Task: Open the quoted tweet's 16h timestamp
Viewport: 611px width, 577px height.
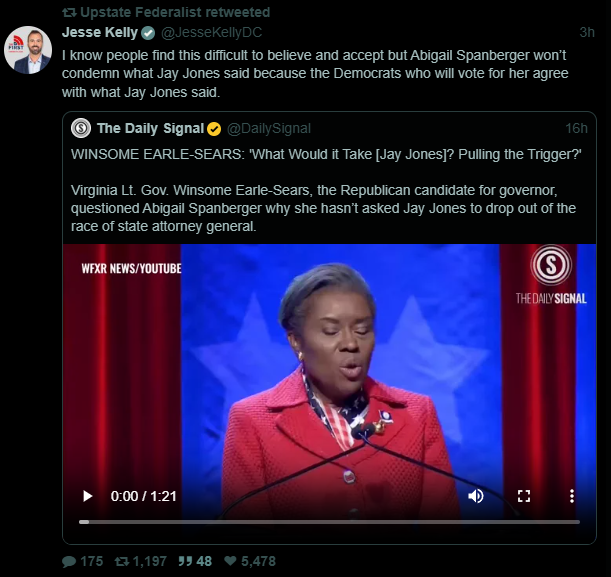Action: pos(576,128)
